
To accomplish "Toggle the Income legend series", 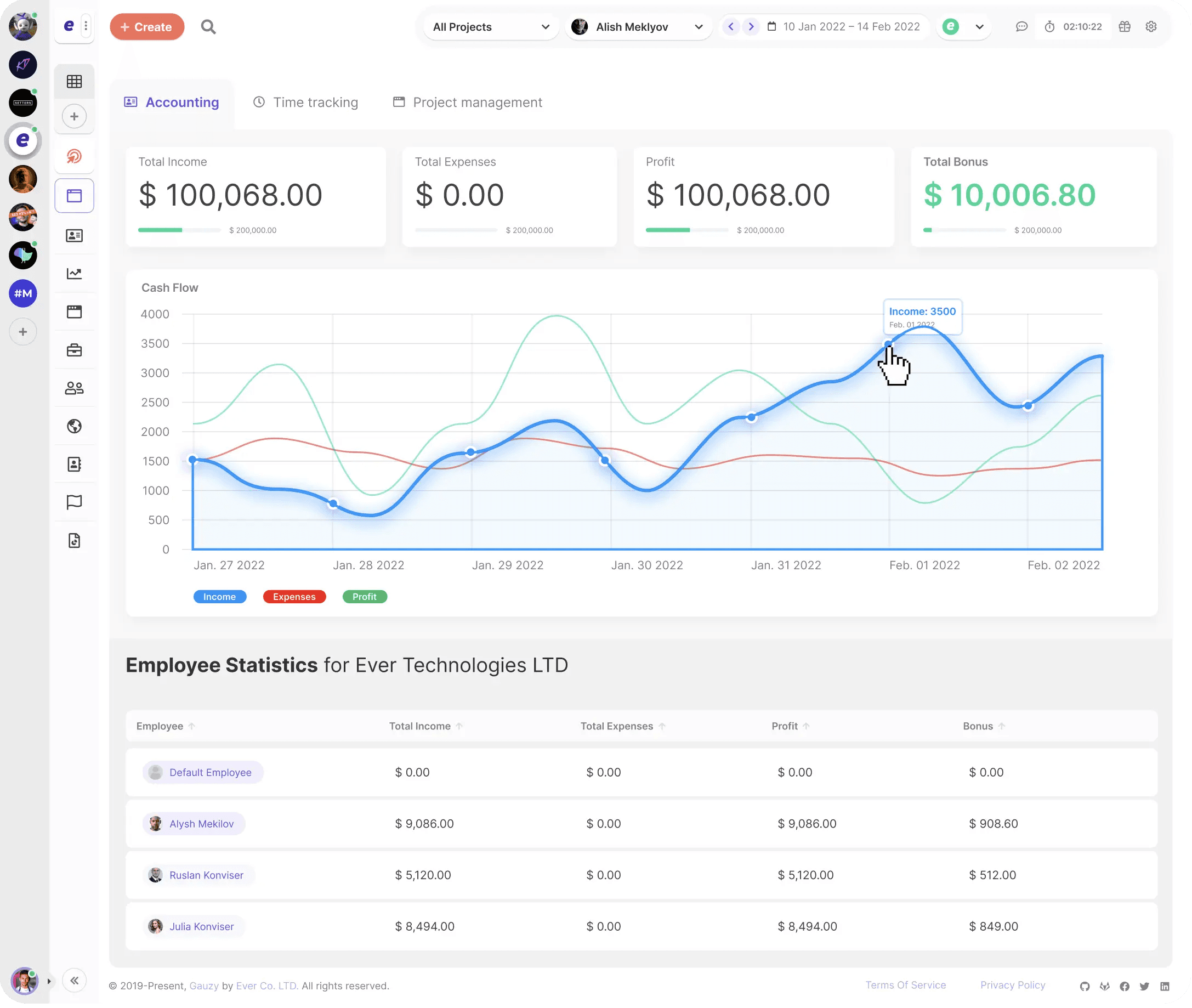I will (x=219, y=597).
